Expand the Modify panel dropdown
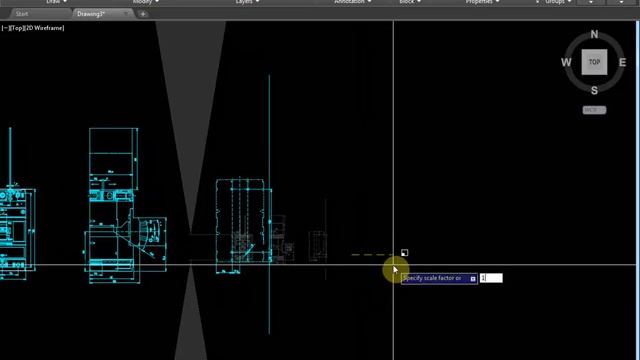 (146, 2)
